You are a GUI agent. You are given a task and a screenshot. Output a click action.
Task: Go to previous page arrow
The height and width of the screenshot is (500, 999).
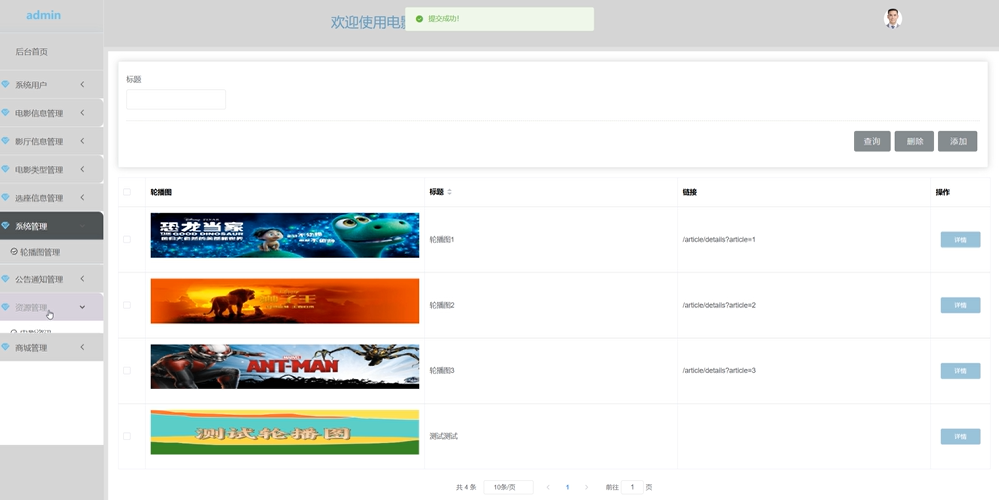(548, 487)
